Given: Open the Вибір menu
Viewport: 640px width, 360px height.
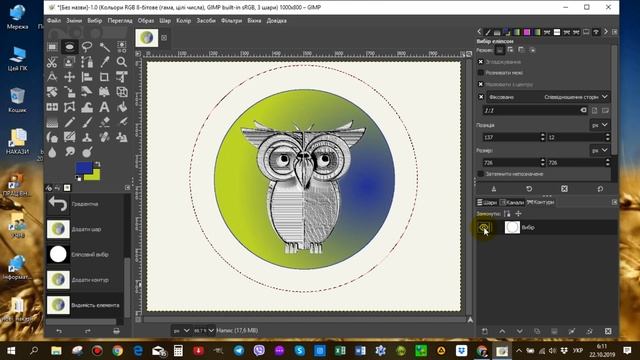Looking at the screenshot, I should [x=94, y=20].
